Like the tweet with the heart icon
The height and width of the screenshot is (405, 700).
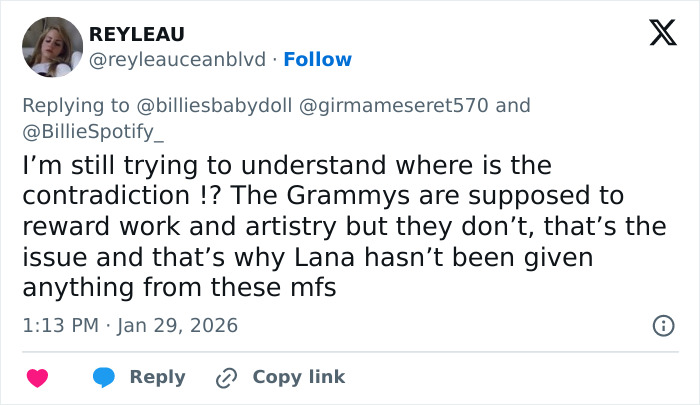pos(38,377)
